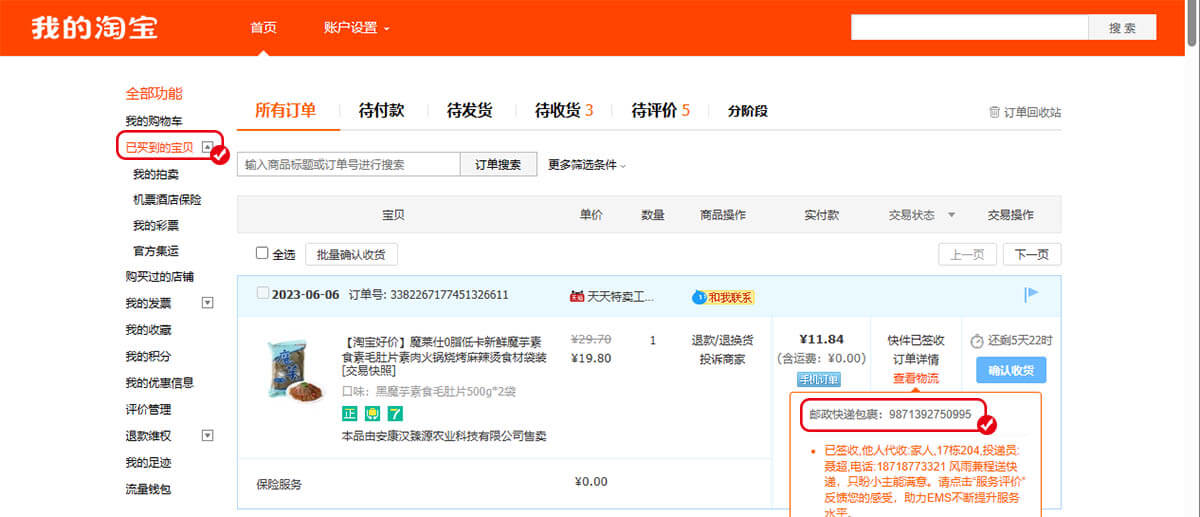This screenshot has width=1200, height=517.
Task: Expand the 退款维权 sidebar section
Action: [208, 435]
